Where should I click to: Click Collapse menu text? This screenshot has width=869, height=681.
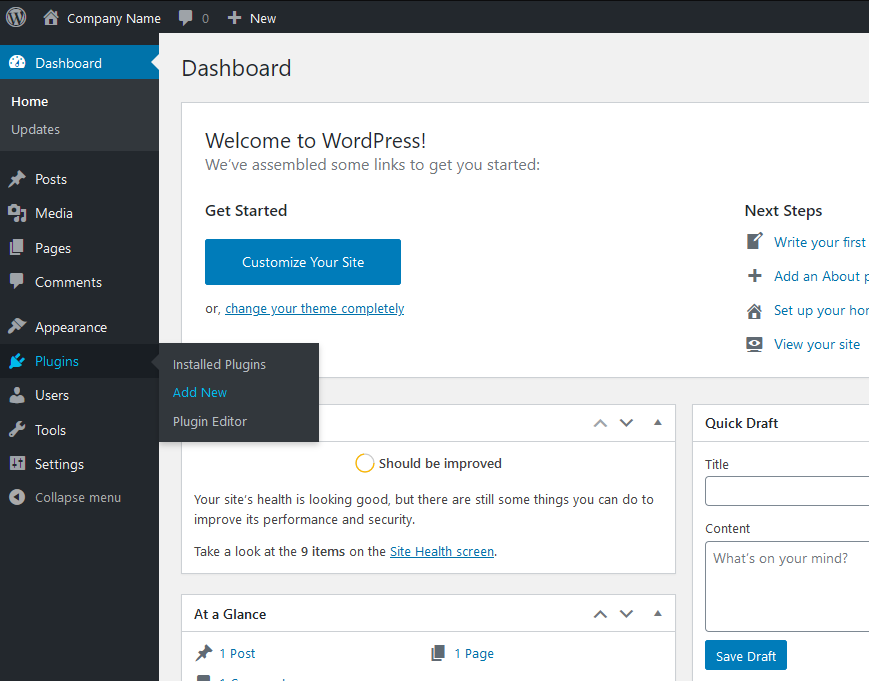point(78,498)
